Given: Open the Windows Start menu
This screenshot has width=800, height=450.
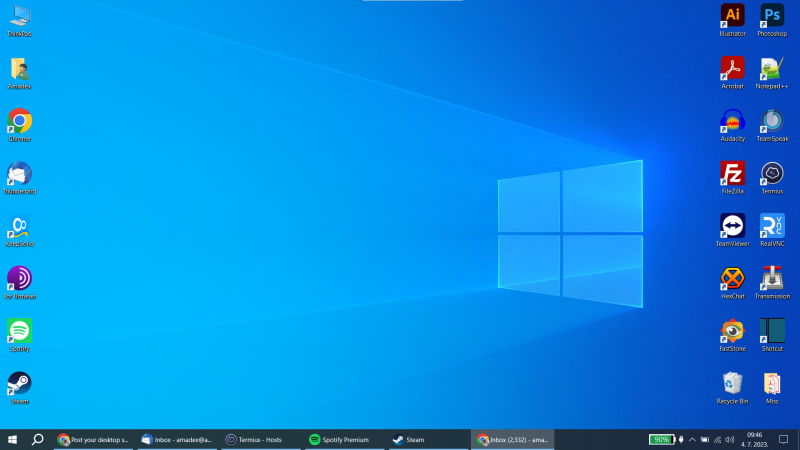Looking at the screenshot, I should [x=13, y=439].
